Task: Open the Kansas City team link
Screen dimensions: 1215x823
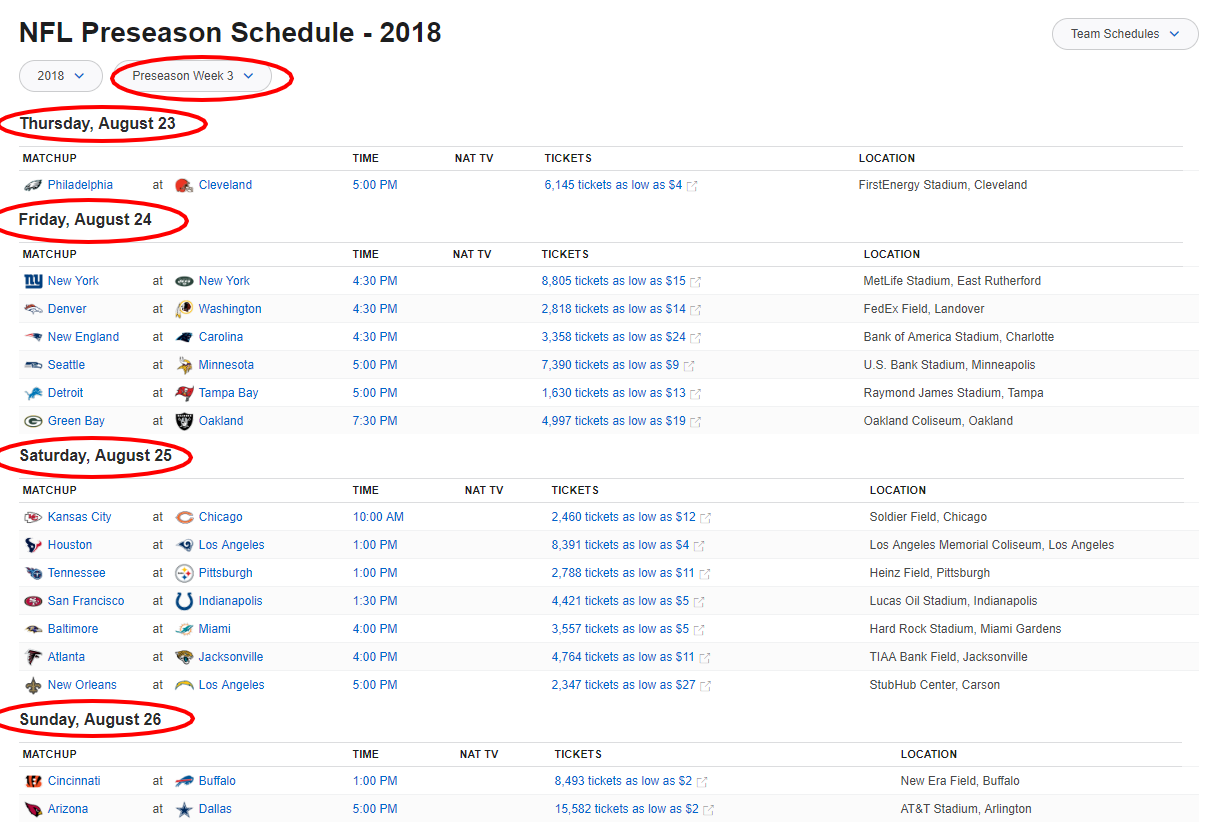Action: pyautogui.click(x=80, y=517)
